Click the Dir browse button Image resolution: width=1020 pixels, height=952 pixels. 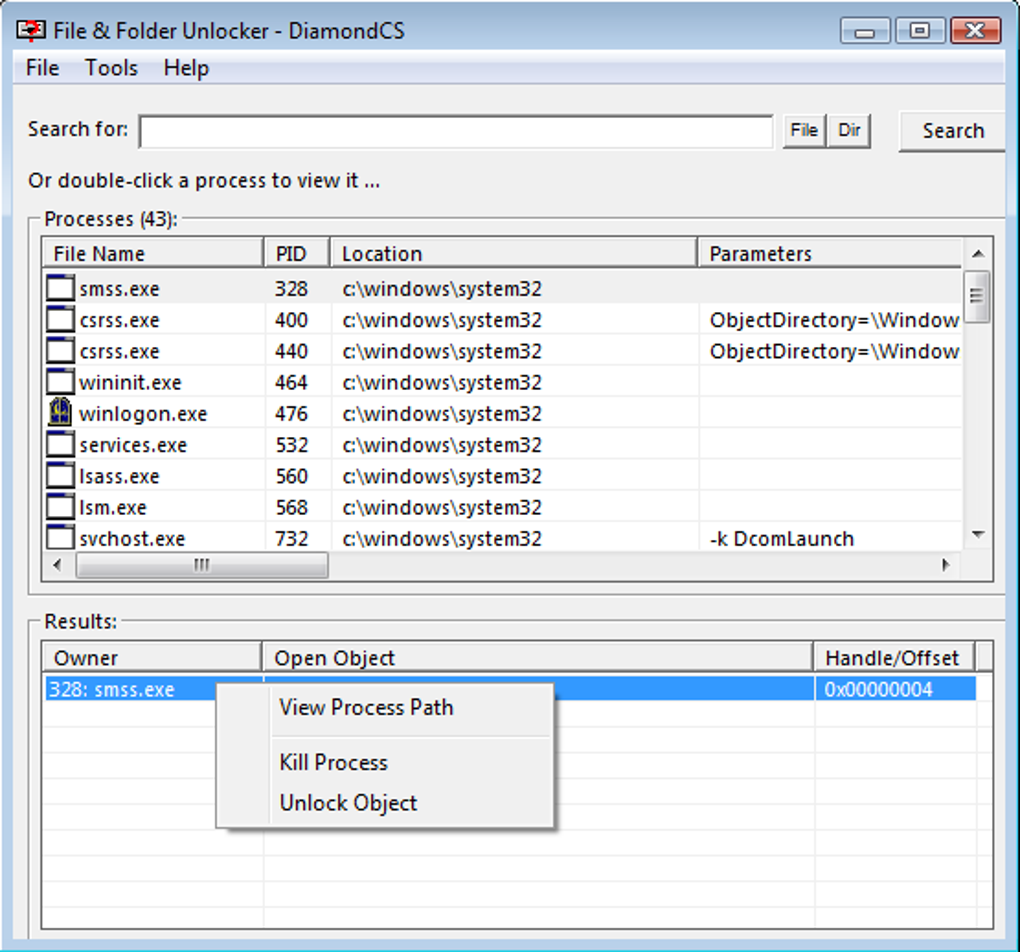pos(849,130)
